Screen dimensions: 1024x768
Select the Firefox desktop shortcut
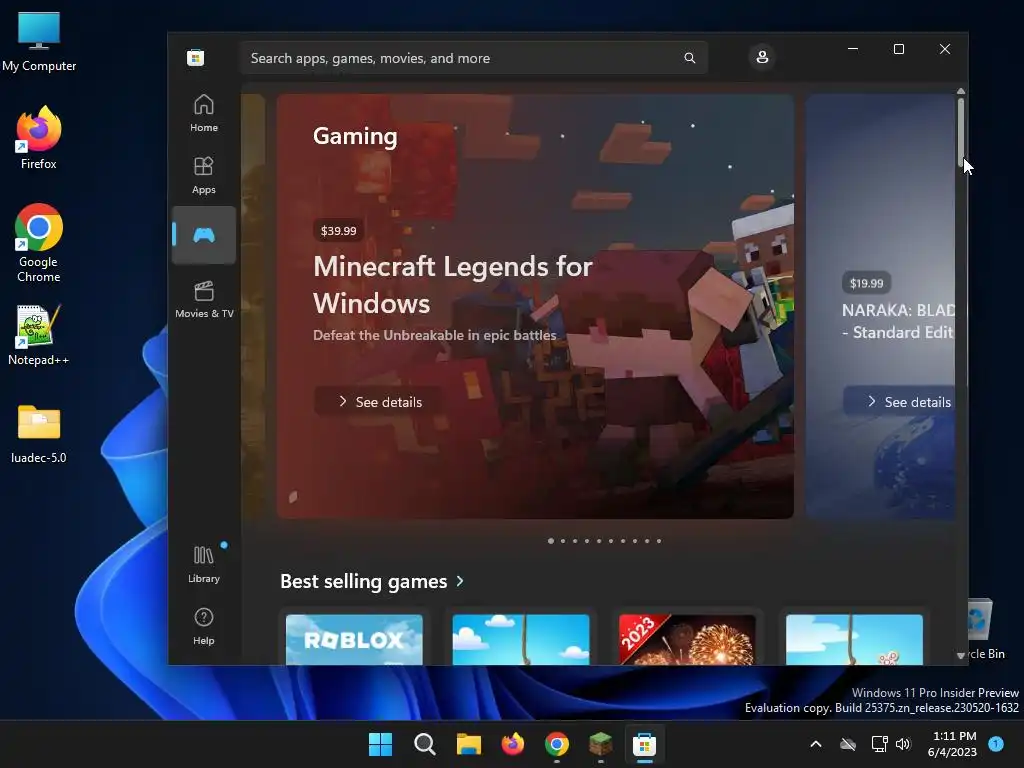pos(39,138)
